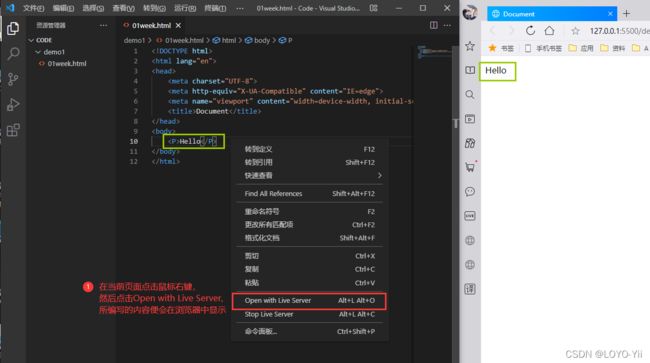Choose Open with Live Server
The image size is (650, 363).
tap(310, 301)
